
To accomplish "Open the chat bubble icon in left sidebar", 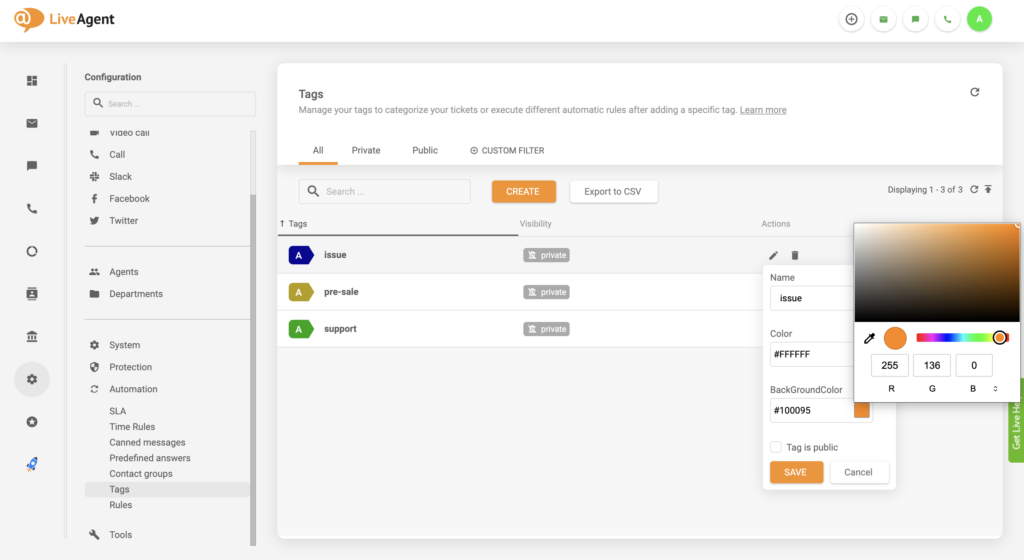I will click(x=32, y=166).
